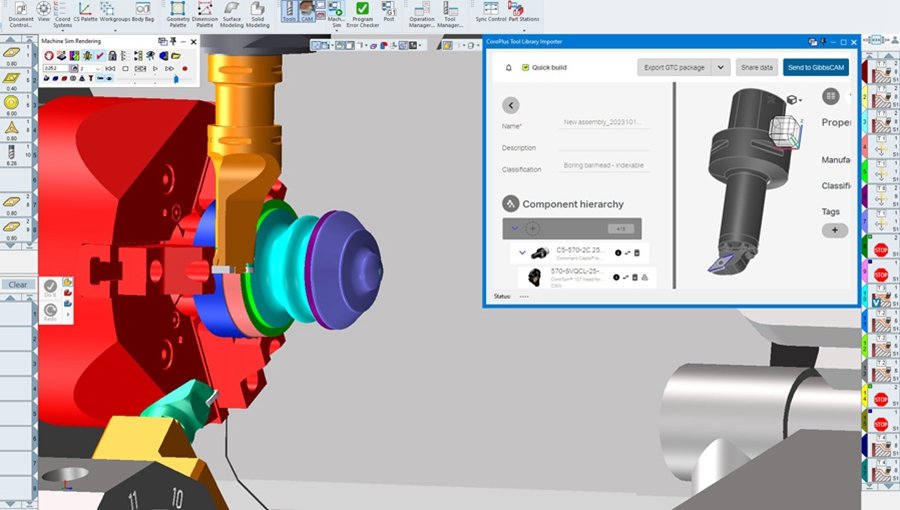This screenshot has height=510, width=900.
Task: Click Send to GibbsCAM button
Action: [x=816, y=68]
